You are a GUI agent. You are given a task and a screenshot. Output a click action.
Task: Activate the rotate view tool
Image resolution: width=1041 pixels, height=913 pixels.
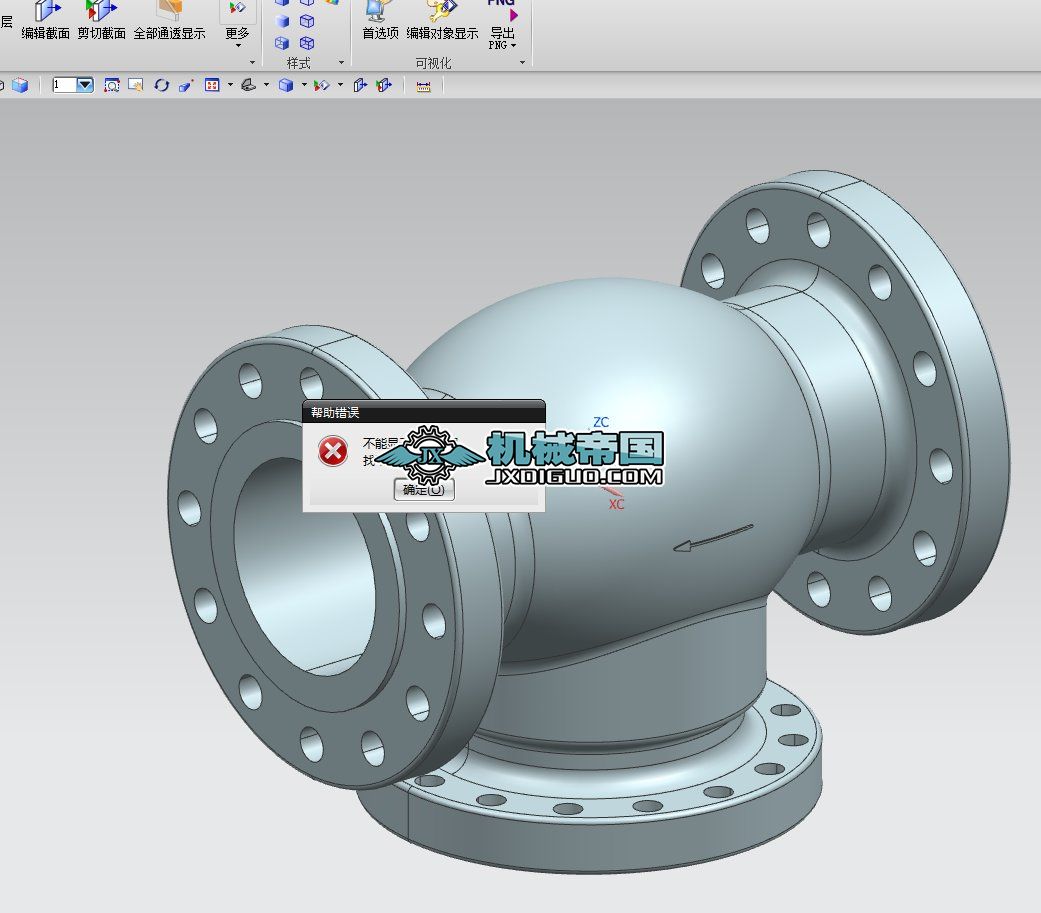(161, 86)
